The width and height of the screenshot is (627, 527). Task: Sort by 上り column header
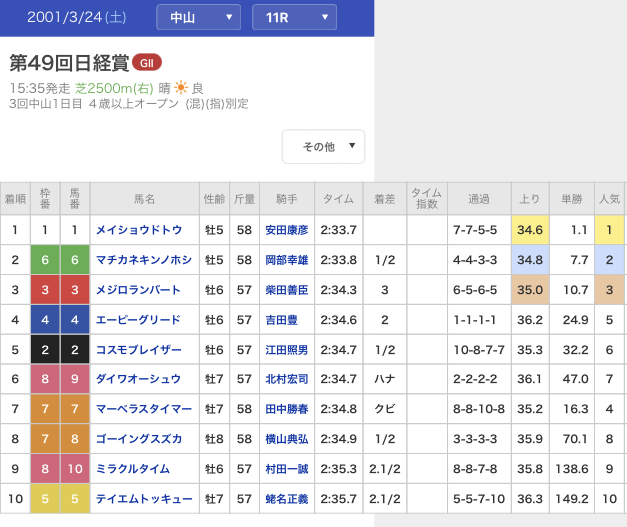click(x=530, y=199)
